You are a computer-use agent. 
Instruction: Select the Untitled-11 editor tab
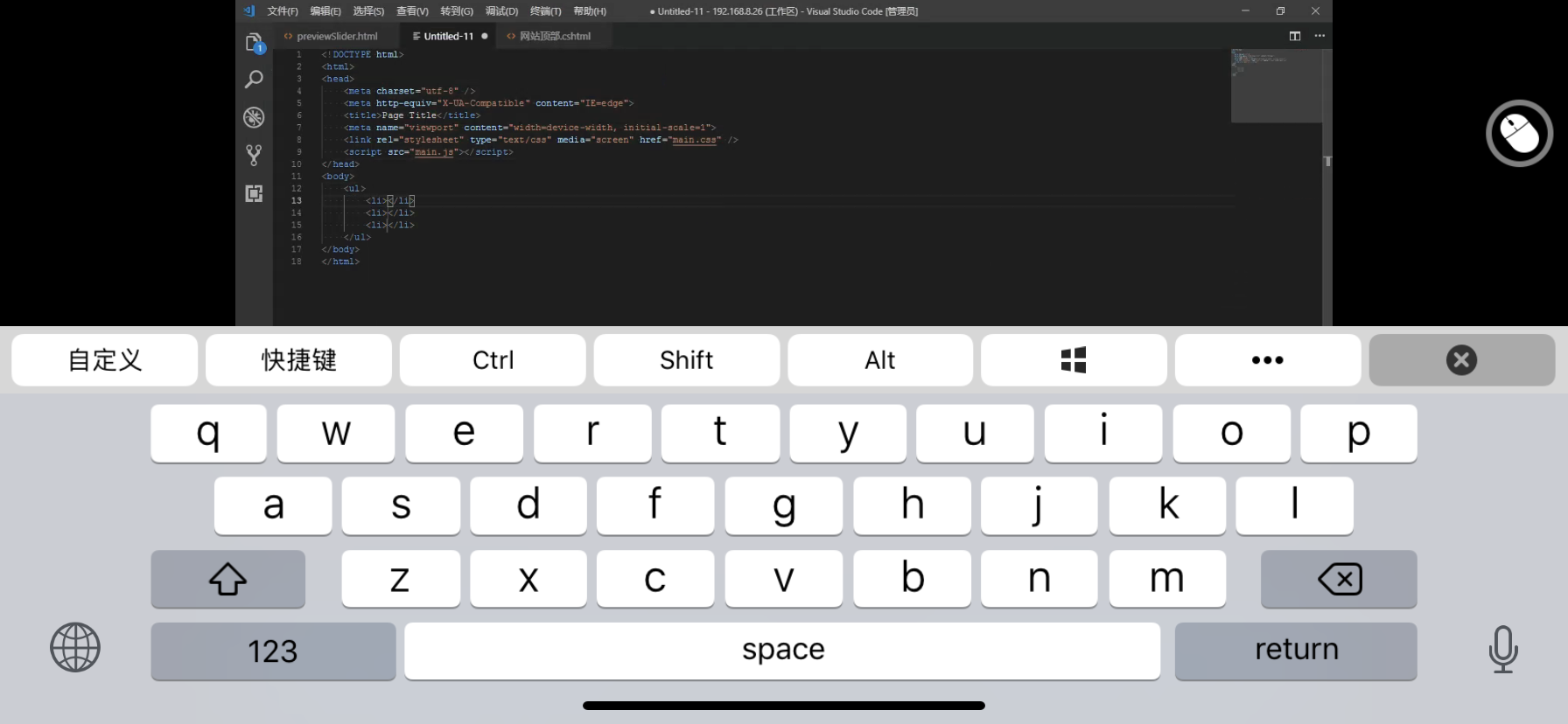coord(448,36)
